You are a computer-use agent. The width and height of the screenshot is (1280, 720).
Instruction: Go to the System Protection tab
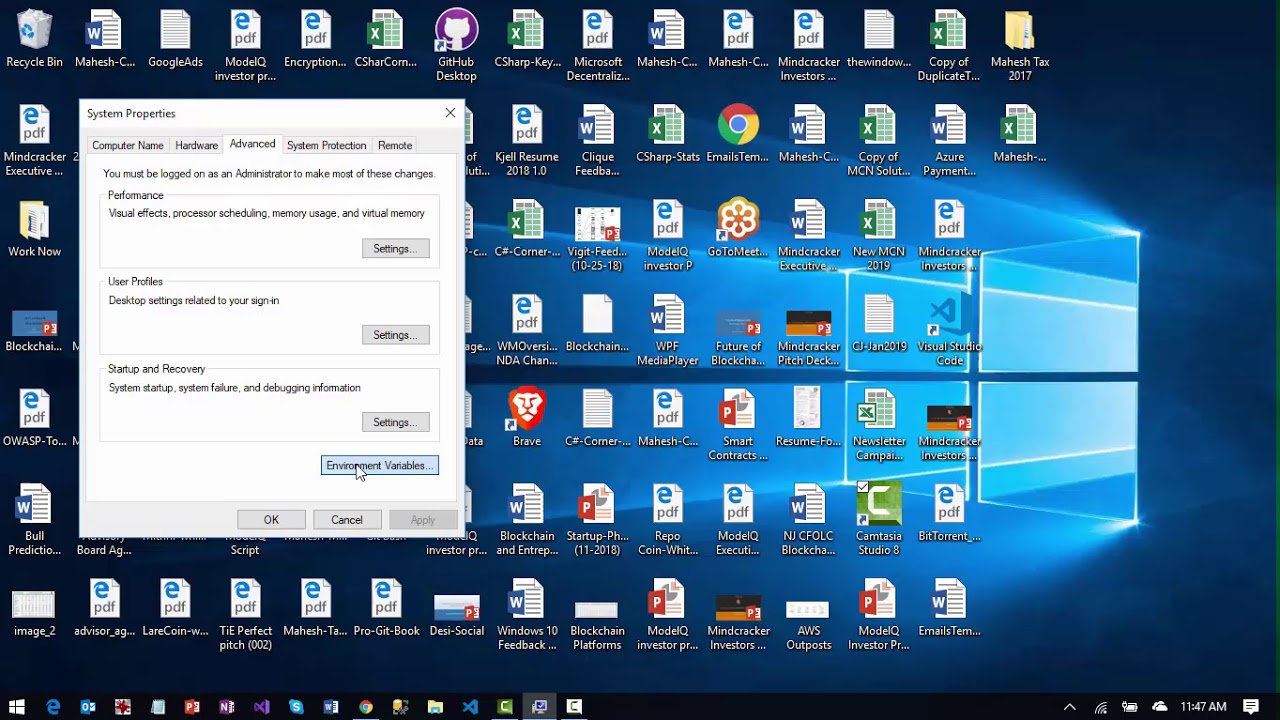pos(326,146)
